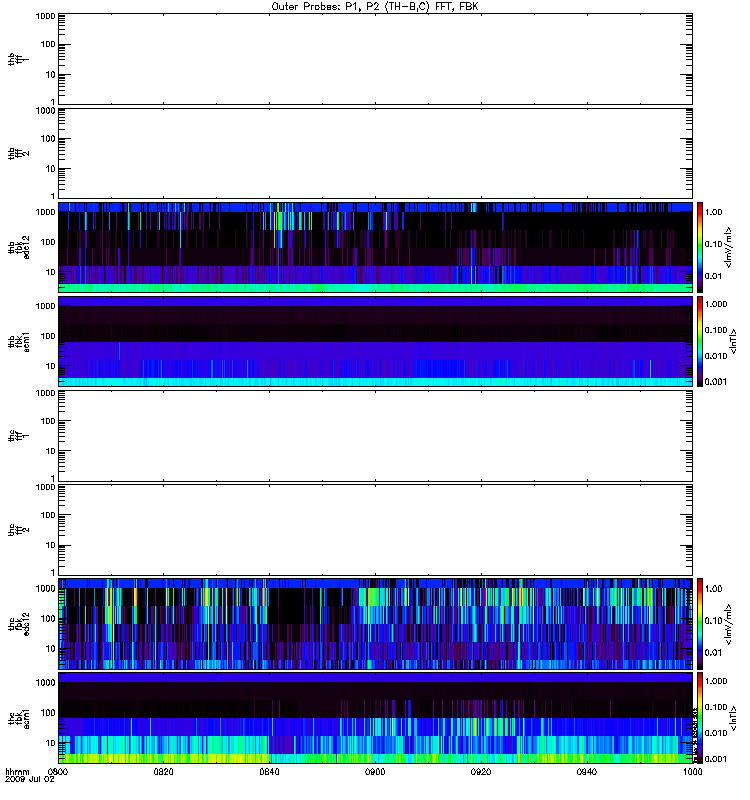Click the '<|mV/m|>' unit label beside thc edc12
The height and width of the screenshot is (800, 750).
[729, 624]
